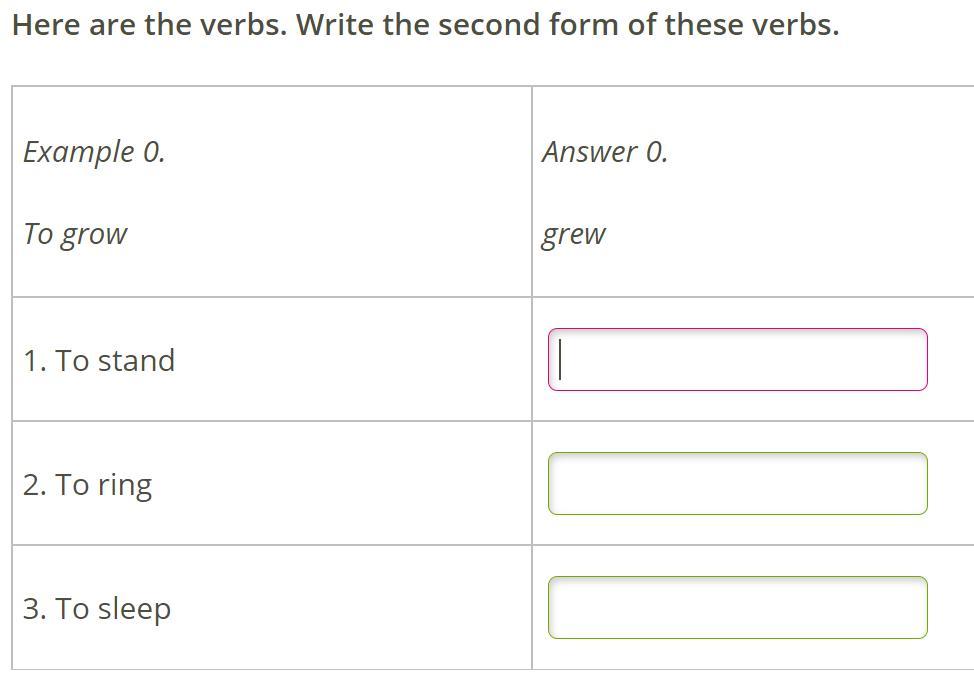The width and height of the screenshot is (974, 698).
Task: Click the "Answer 0." italic label
Action: coord(604,152)
